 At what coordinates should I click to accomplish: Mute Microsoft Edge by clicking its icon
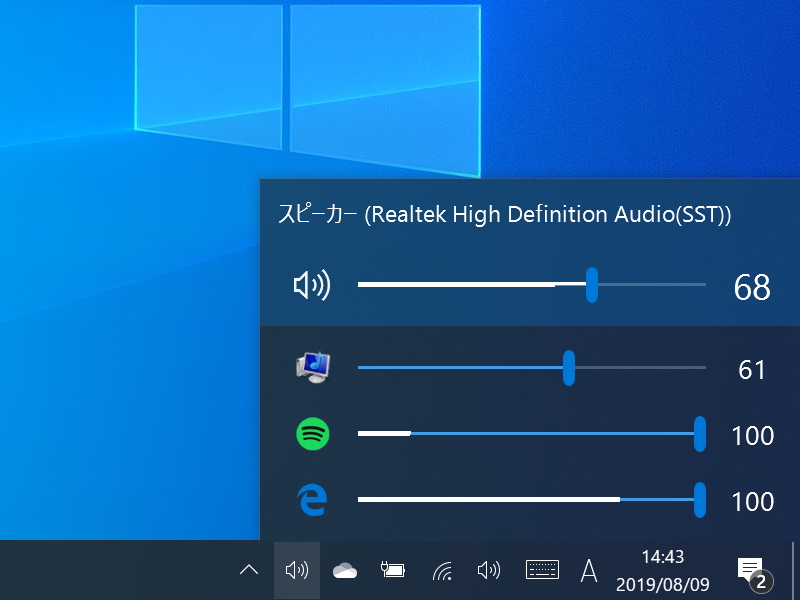point(311,501)
